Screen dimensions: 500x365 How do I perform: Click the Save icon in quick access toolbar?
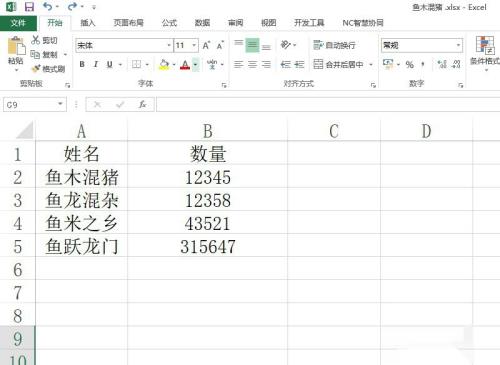tap(29, 7)
